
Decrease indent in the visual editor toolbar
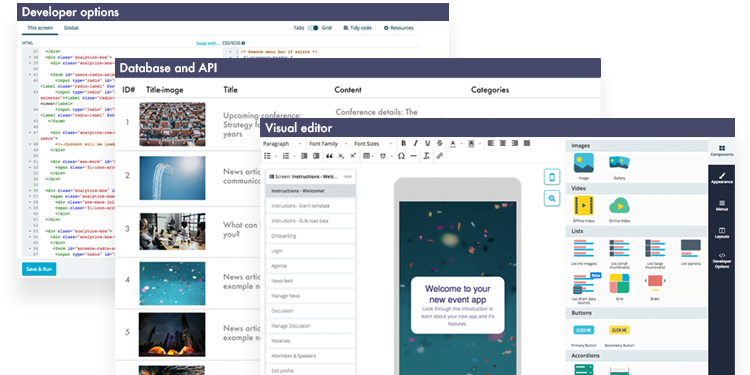point(303,156)
